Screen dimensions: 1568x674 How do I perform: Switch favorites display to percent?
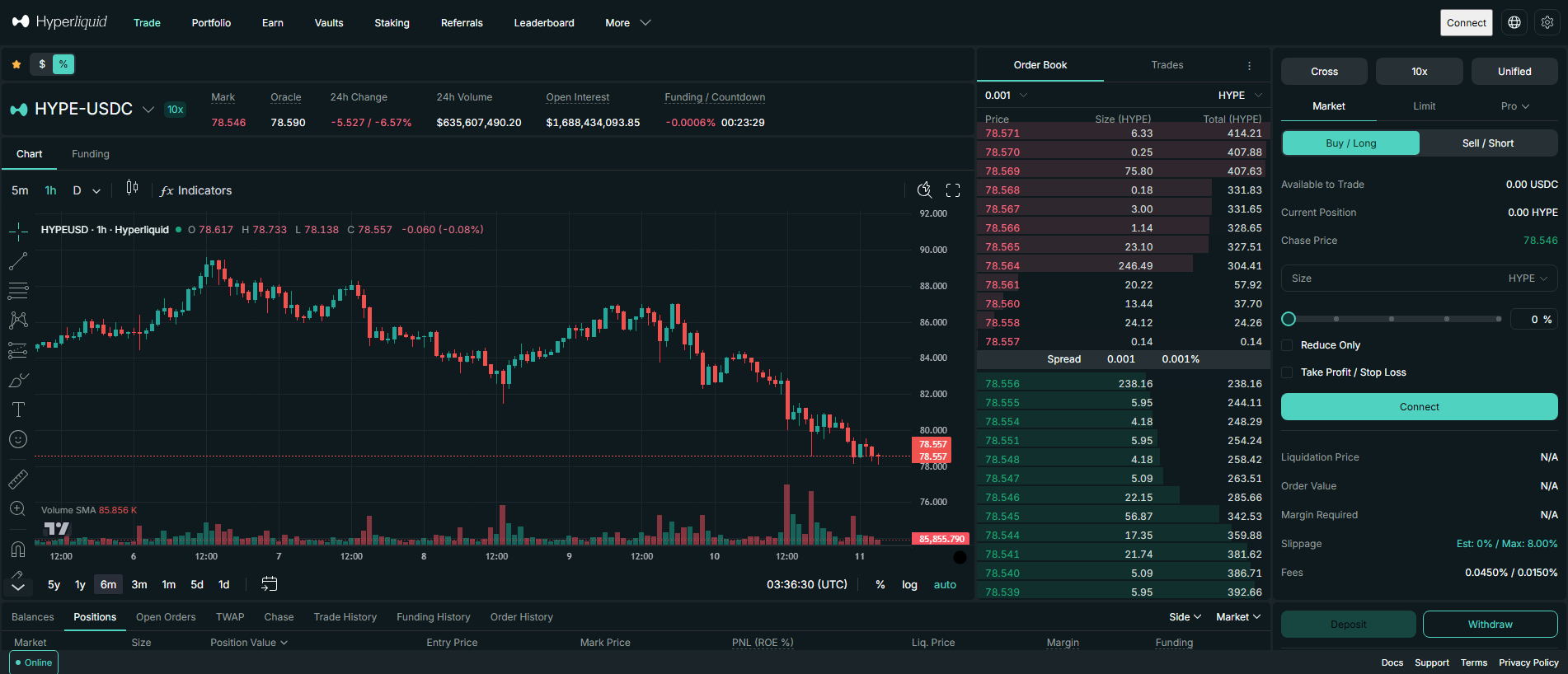63,64
